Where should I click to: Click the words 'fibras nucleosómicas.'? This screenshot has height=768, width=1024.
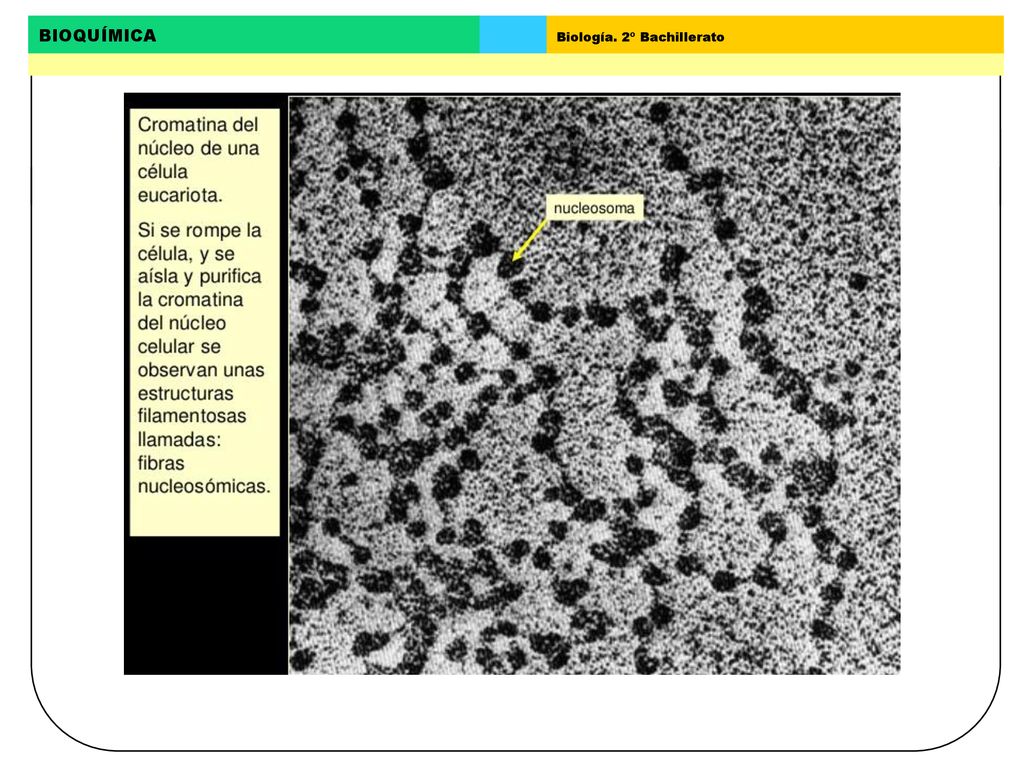tap(204, 475)
